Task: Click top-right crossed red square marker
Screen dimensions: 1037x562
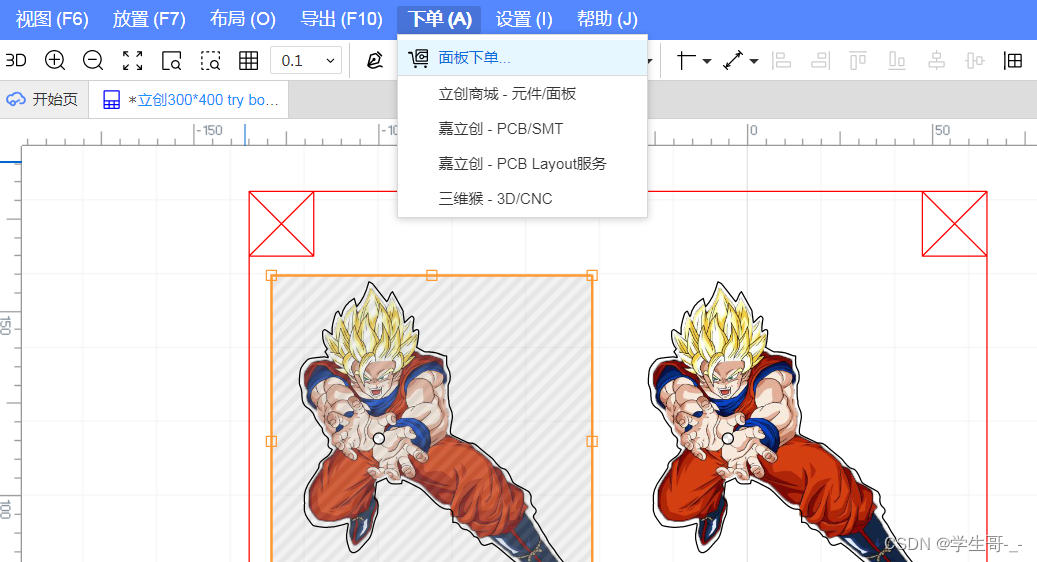Action: tap(954, 224)
